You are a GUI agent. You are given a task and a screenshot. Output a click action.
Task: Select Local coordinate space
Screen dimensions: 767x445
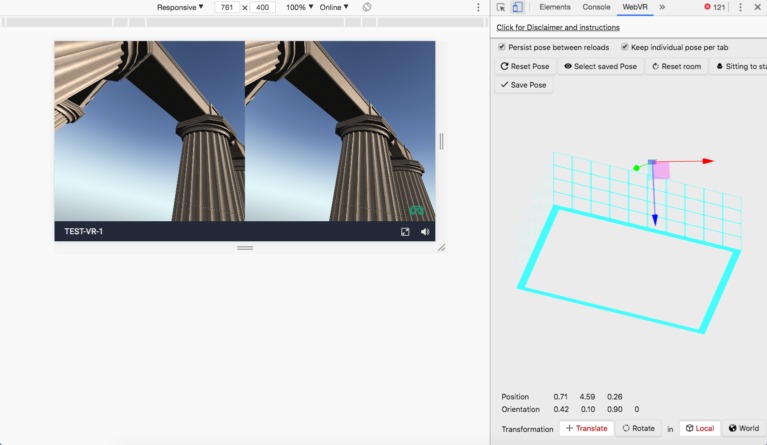pos(699,428)
